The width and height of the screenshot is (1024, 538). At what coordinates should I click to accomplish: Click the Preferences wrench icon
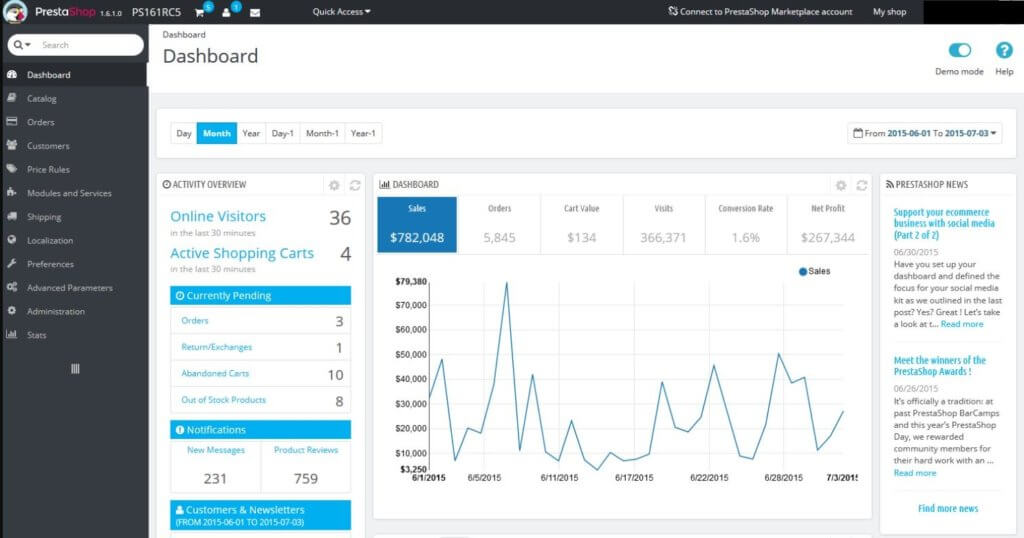pyautogui.click(x=12, y=264)
